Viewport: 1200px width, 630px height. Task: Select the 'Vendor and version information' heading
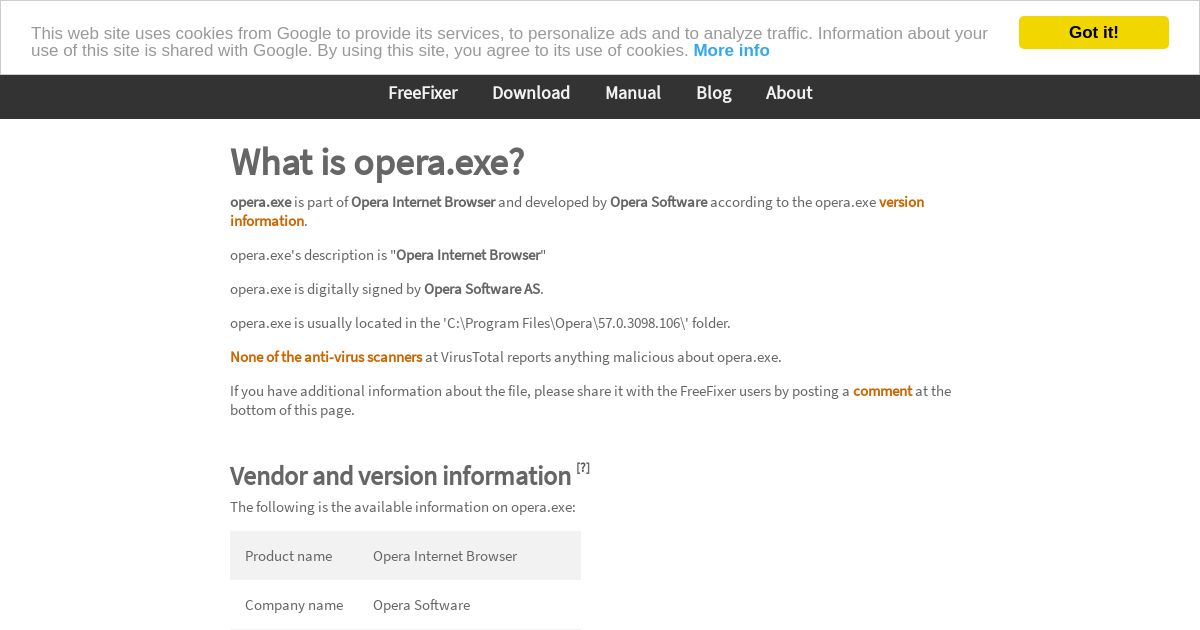tap(401, 476)
